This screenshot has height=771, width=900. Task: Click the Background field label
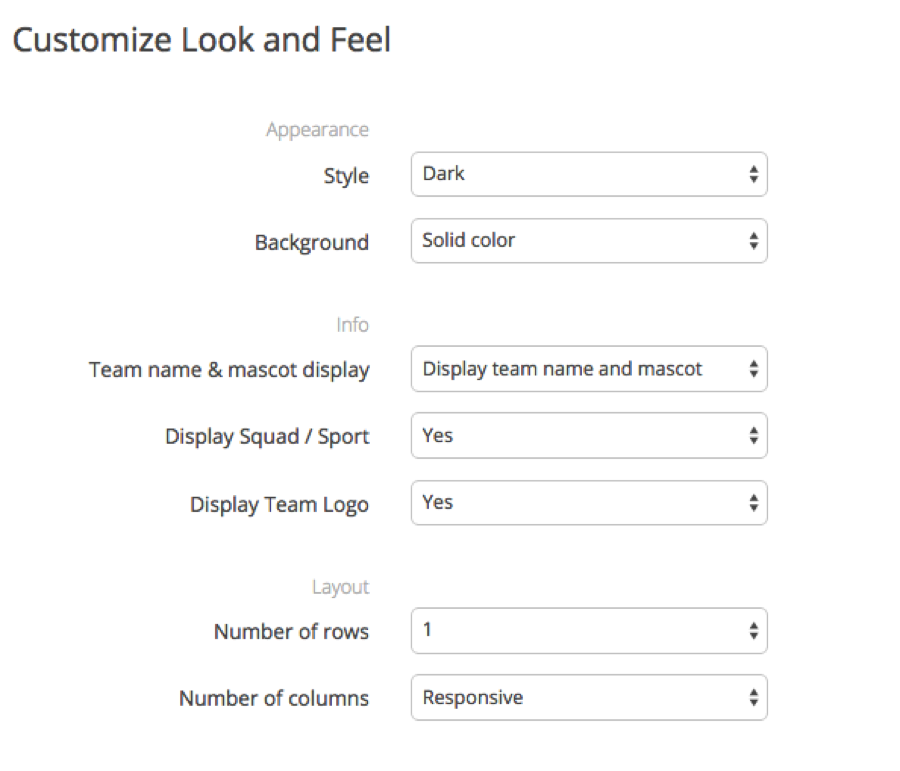click(312, 243)
